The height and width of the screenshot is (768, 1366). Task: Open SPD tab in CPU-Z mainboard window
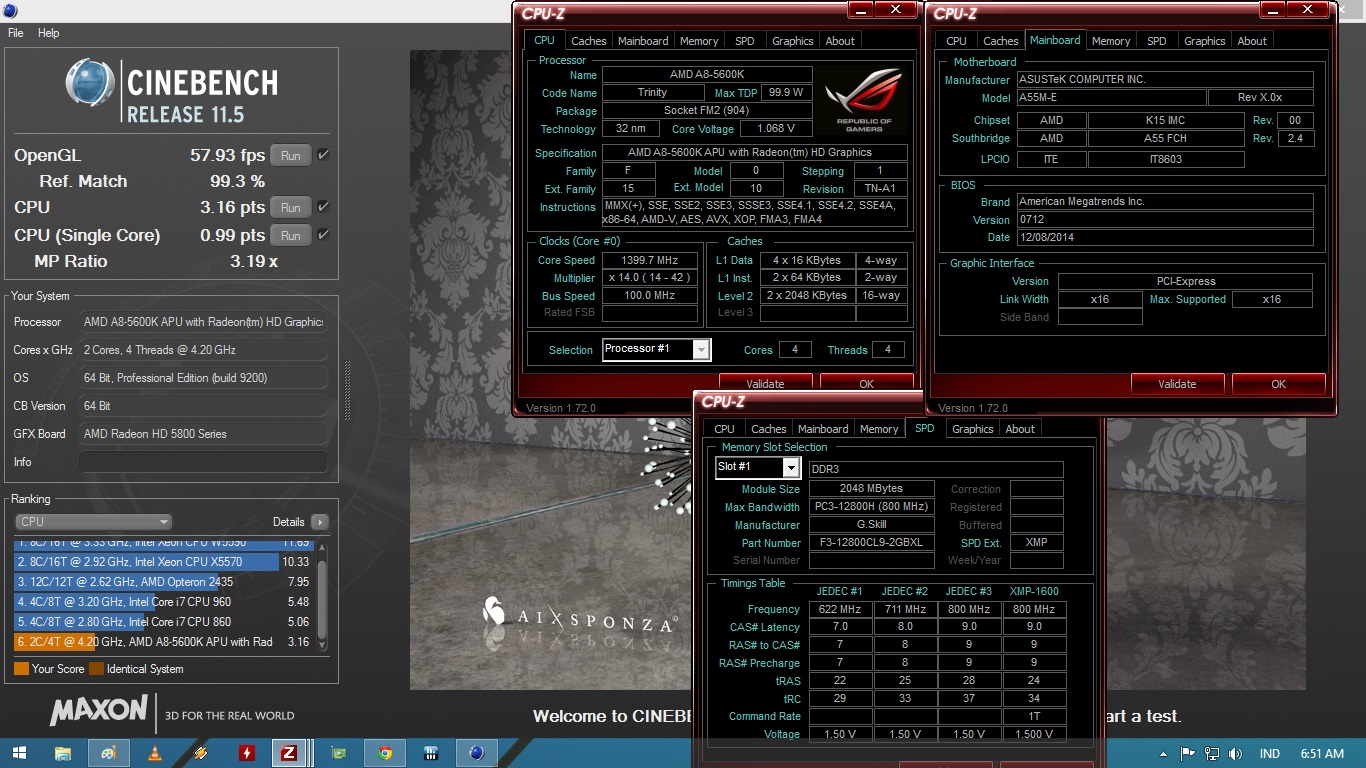point(1156,41)
